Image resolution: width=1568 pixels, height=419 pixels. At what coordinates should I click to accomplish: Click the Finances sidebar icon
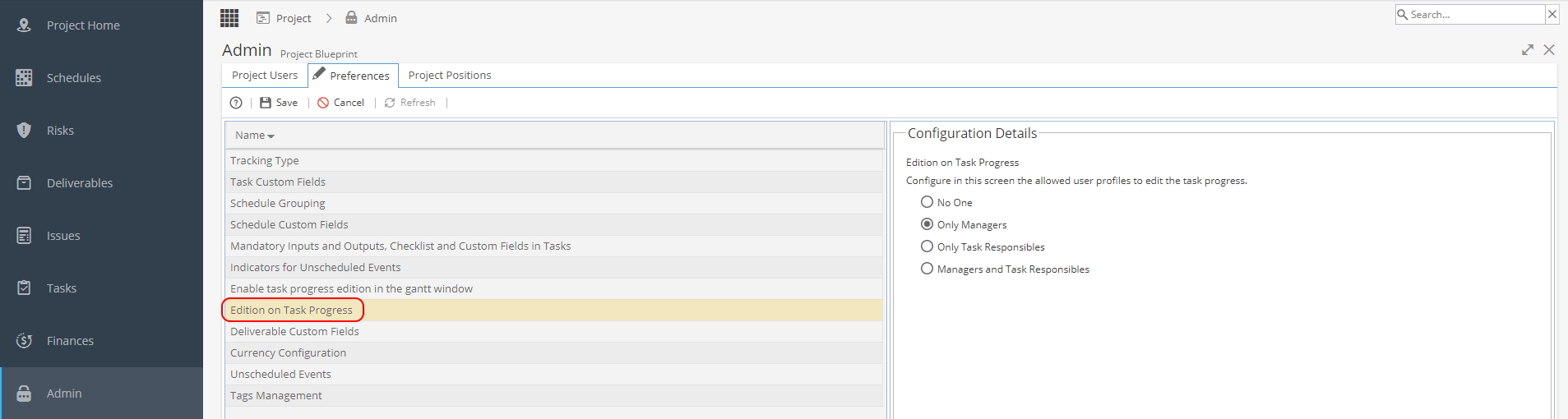(x=24, y=341)
